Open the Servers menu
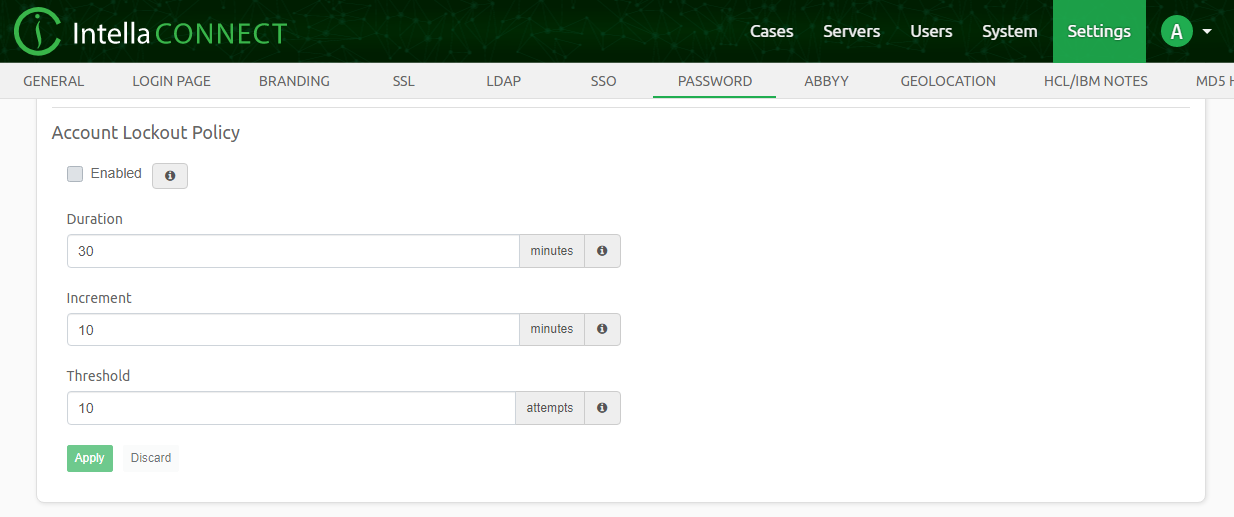 click(851, 32)
